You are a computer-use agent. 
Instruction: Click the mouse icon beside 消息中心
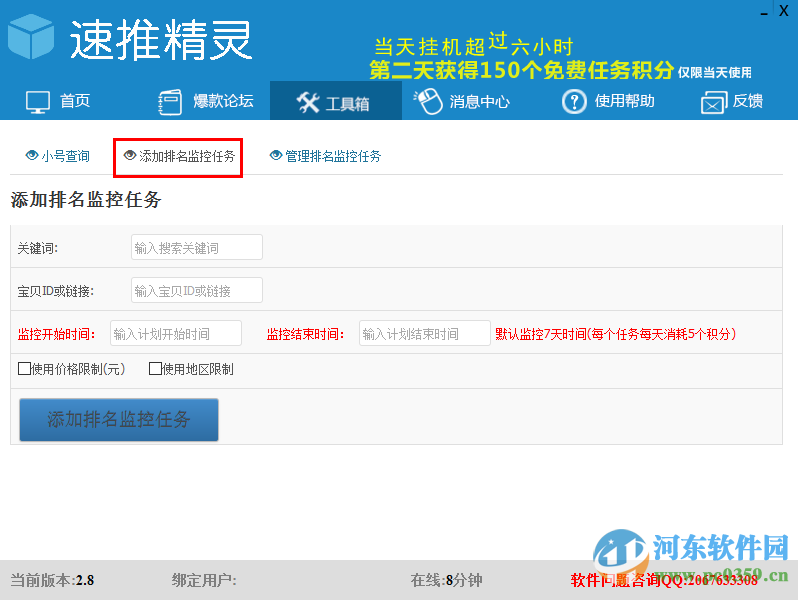click(x=428, y=101)
